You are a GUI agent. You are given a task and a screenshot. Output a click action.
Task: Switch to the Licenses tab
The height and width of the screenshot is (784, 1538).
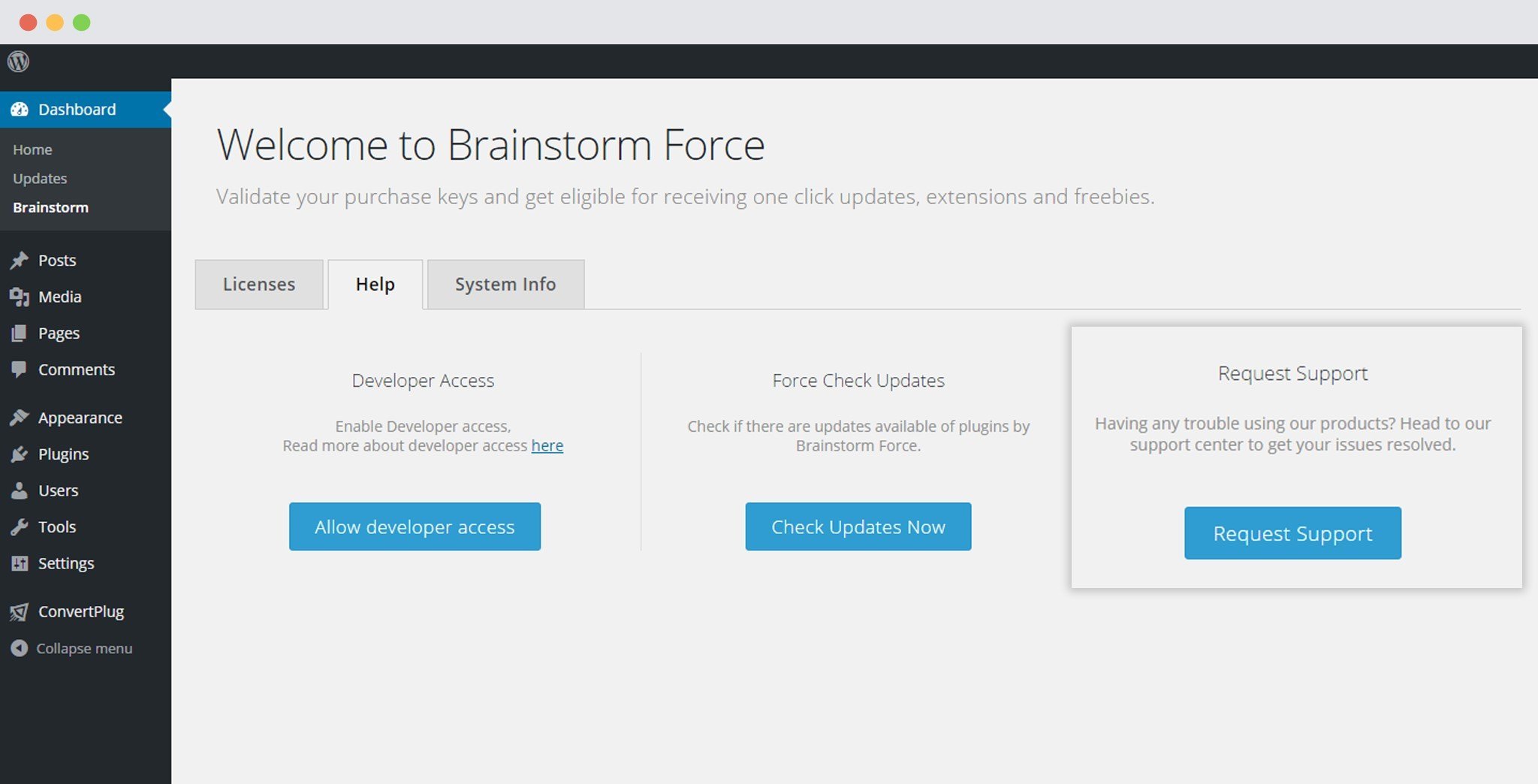click(x=259, y=285)
